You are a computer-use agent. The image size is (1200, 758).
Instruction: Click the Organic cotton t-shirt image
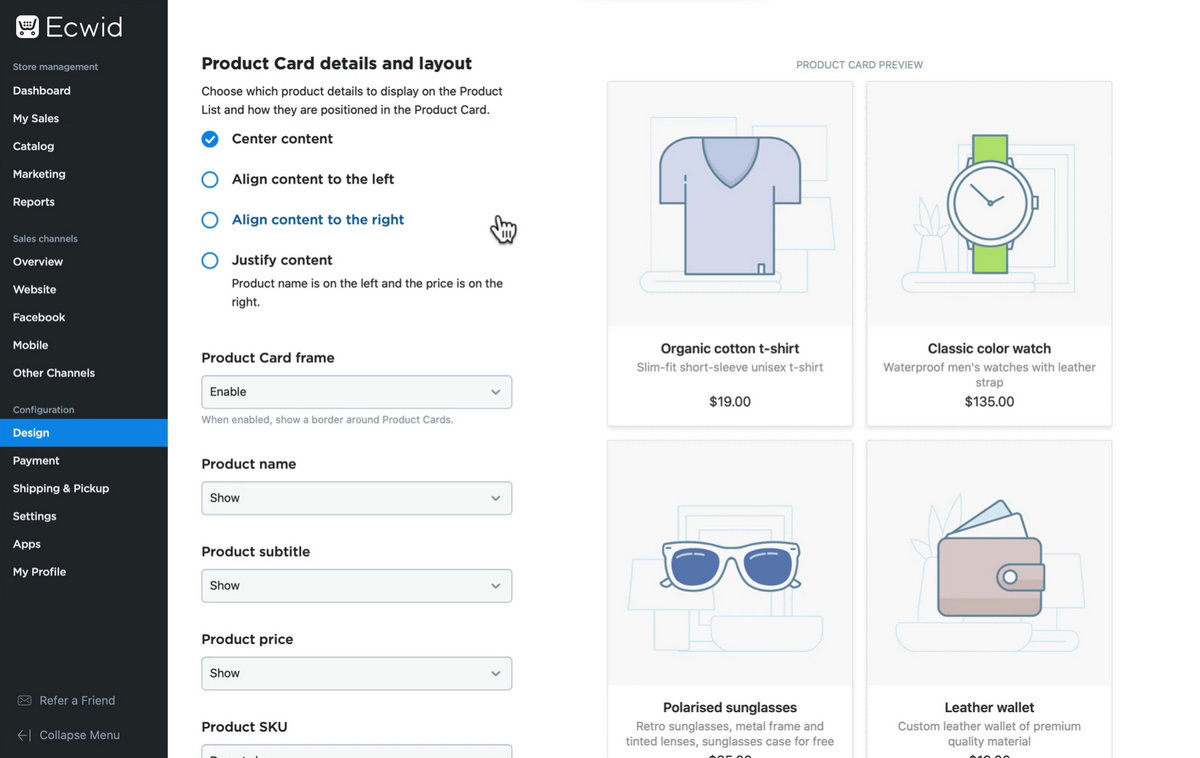[x=730, y=204]
